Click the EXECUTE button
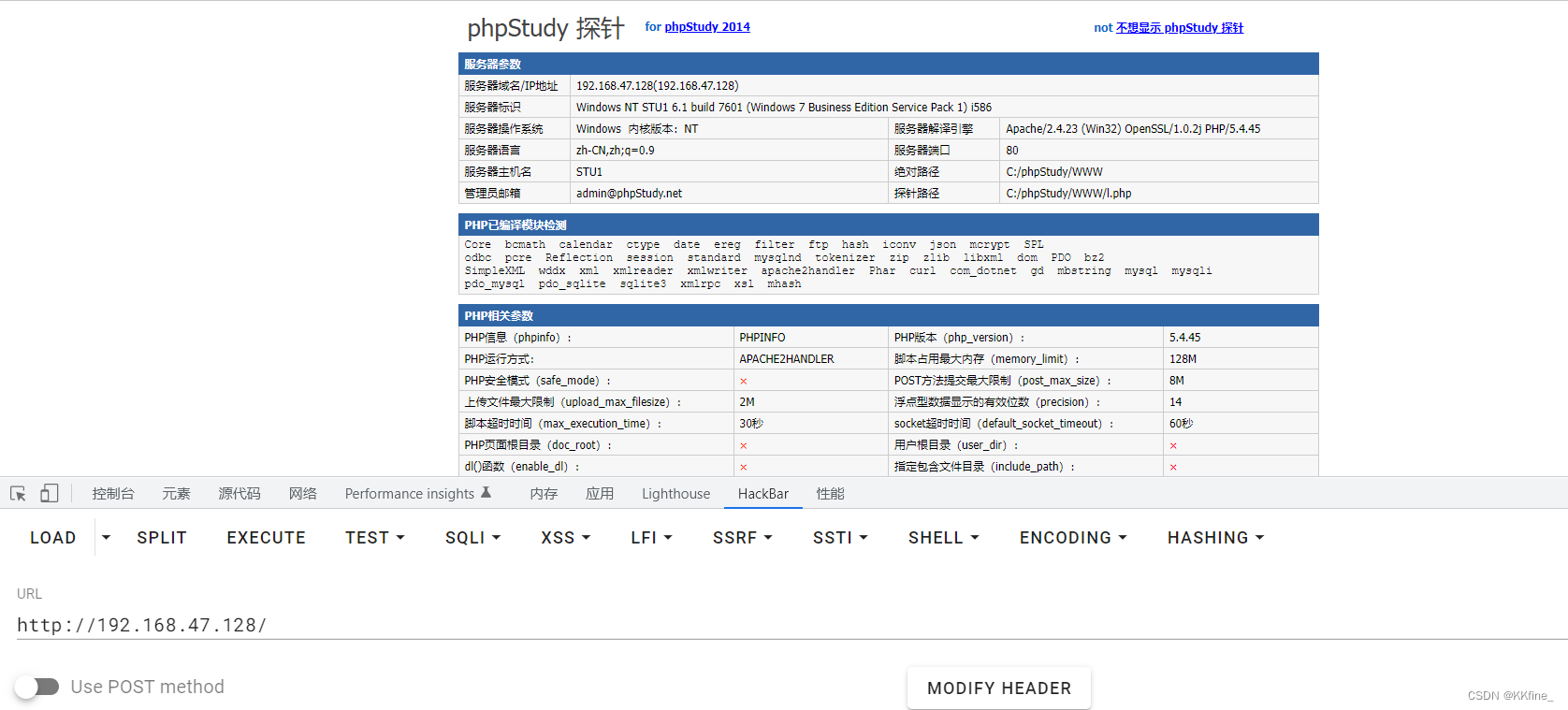 [x=267, y=538]
